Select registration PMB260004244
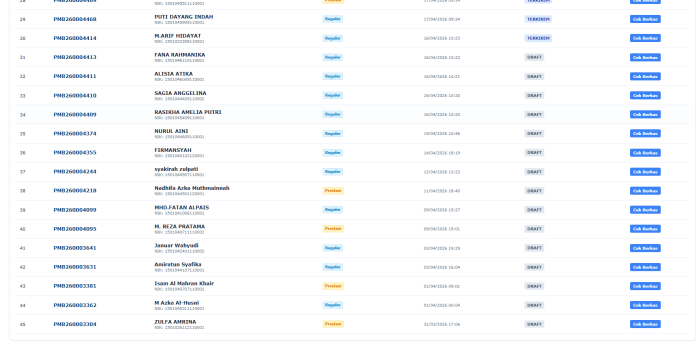 [x=75, y=172]
